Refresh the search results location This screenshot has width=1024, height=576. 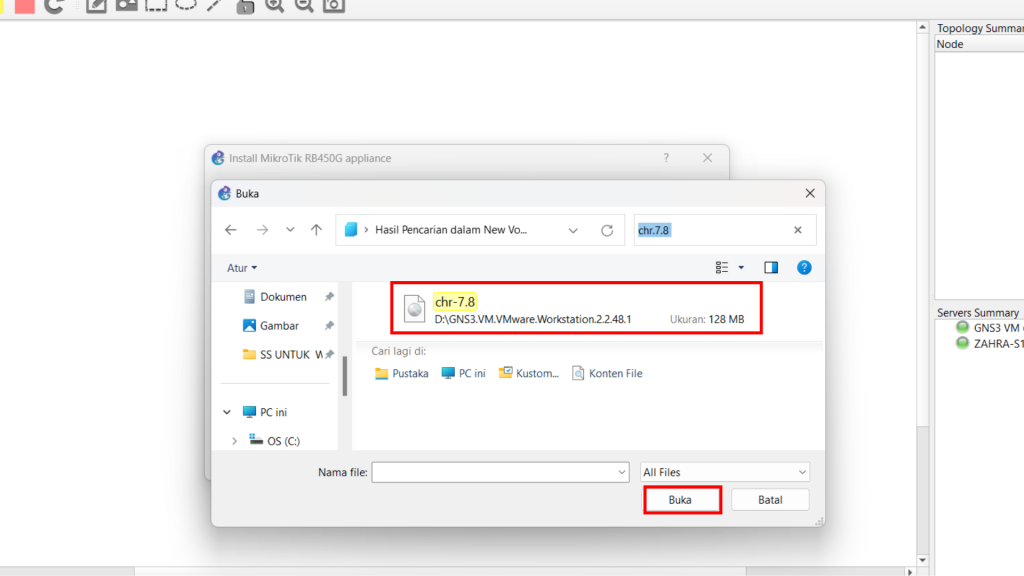point(606,230)
